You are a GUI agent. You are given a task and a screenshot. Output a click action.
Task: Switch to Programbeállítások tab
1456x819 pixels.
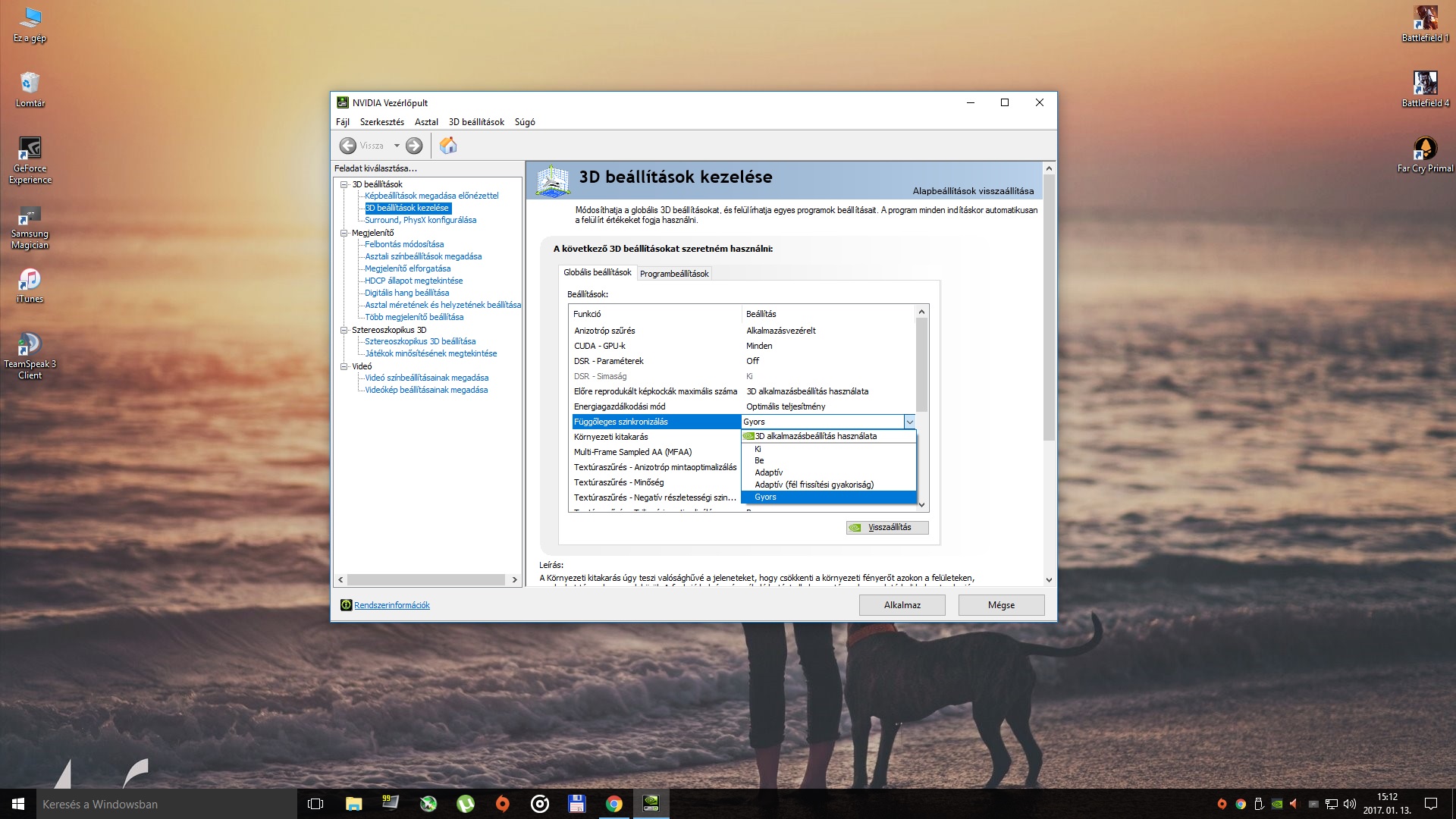point(674,274)
